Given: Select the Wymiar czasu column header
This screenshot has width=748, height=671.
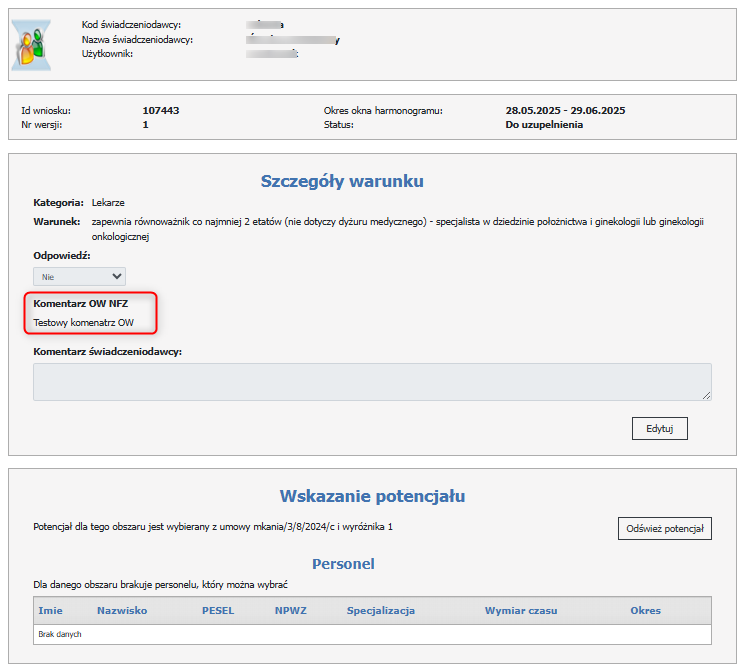Looking at the screenshot, I should click(520, 610).
